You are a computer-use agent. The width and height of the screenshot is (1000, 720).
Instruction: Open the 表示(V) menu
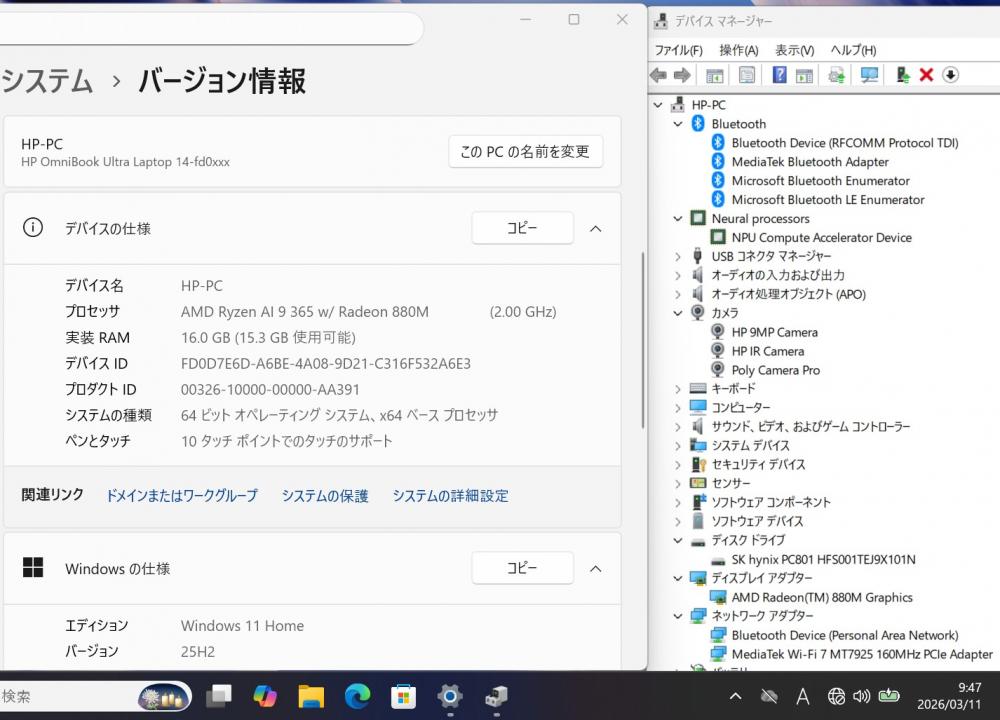794,50
